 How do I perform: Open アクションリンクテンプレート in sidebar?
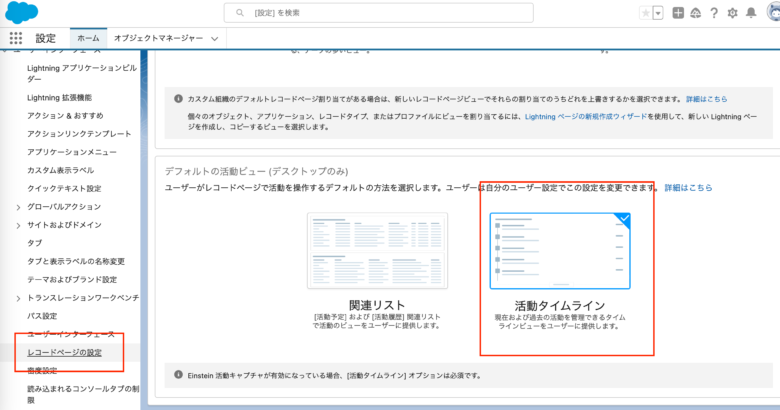click(79, 134)
